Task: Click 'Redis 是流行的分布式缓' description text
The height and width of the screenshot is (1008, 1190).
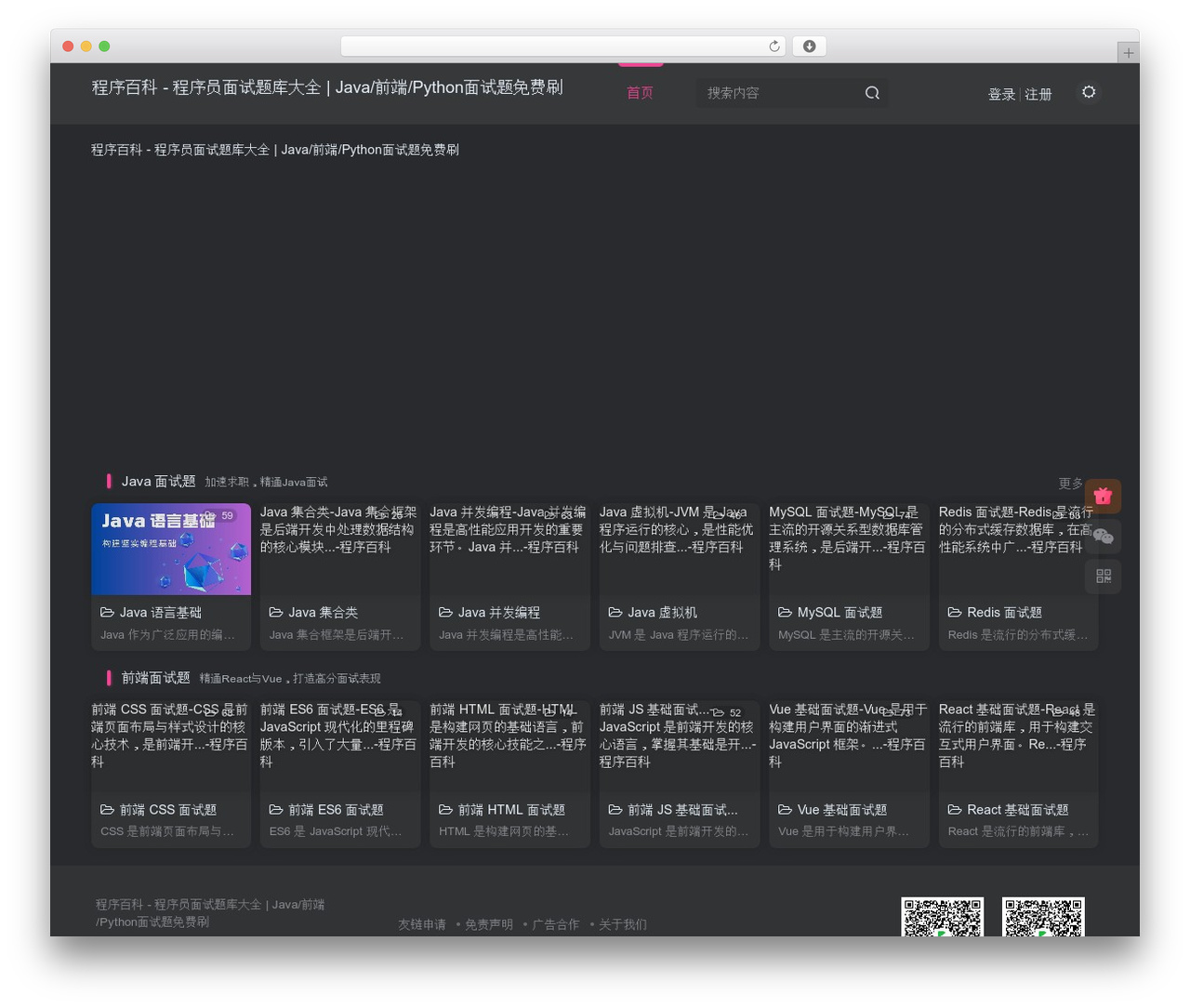Action: click(x=1018, y=635)
